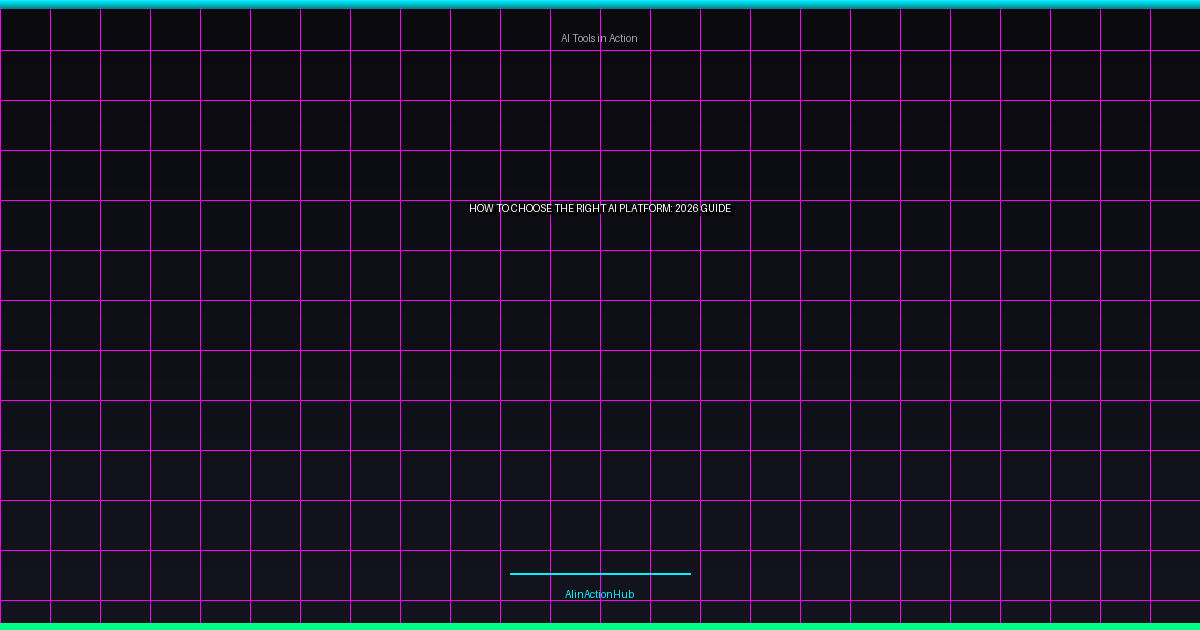1200x630 pixels.
Task: Click the word "Action" in the top caption
Action: click(x=623, y=38)
